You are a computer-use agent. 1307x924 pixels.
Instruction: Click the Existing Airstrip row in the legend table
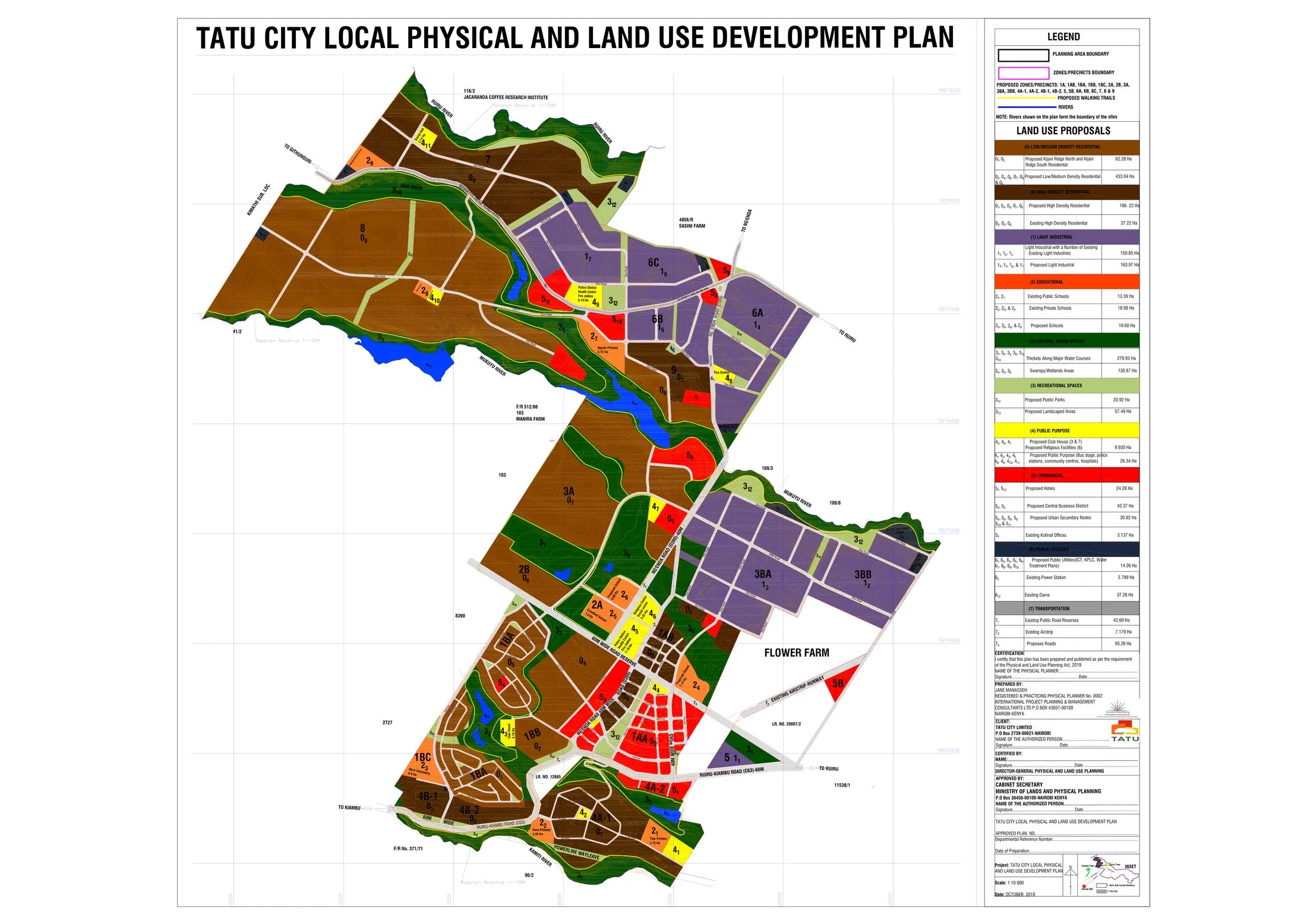coord(1067,632)
